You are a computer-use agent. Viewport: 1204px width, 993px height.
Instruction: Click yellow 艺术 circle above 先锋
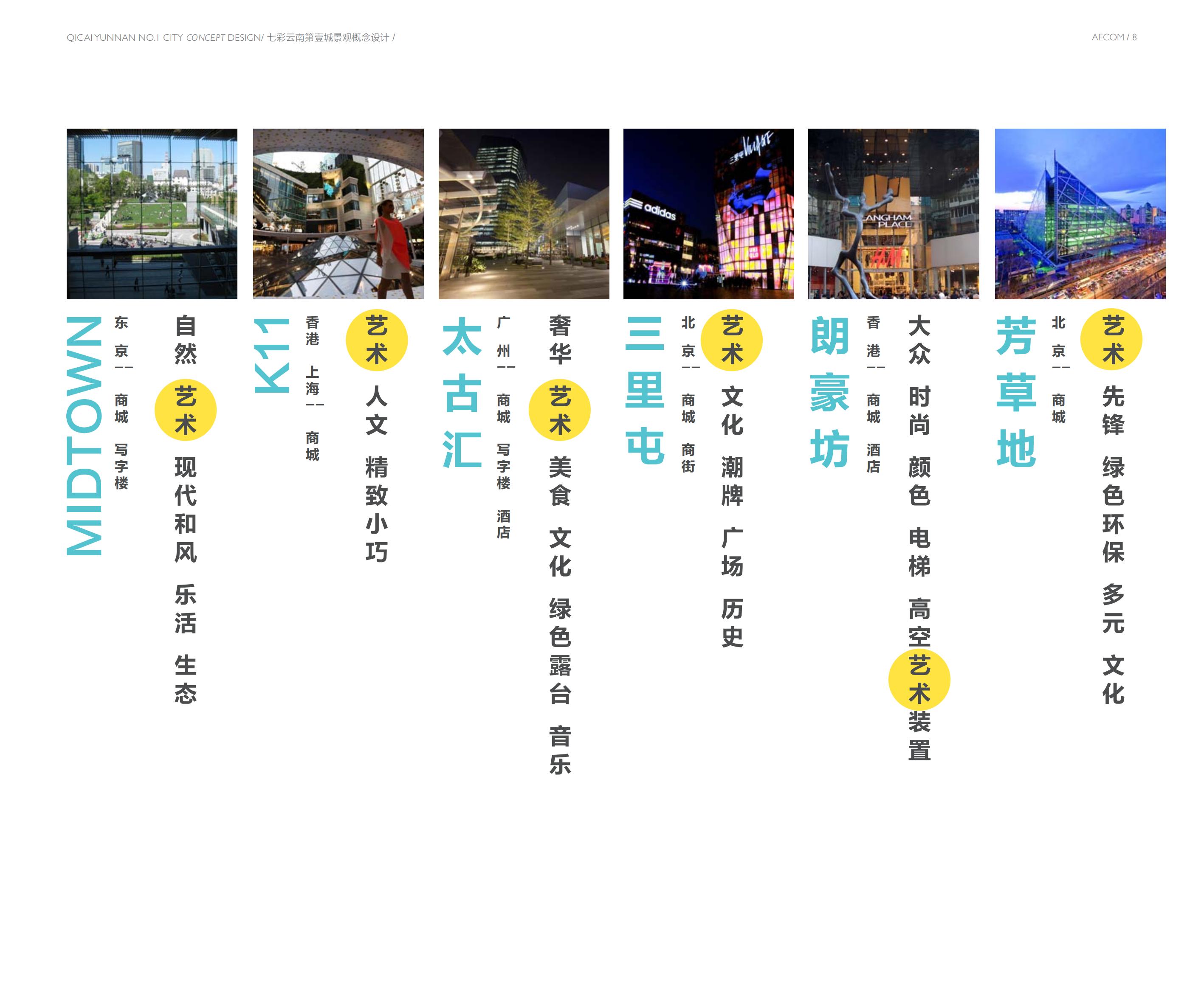1111,340
